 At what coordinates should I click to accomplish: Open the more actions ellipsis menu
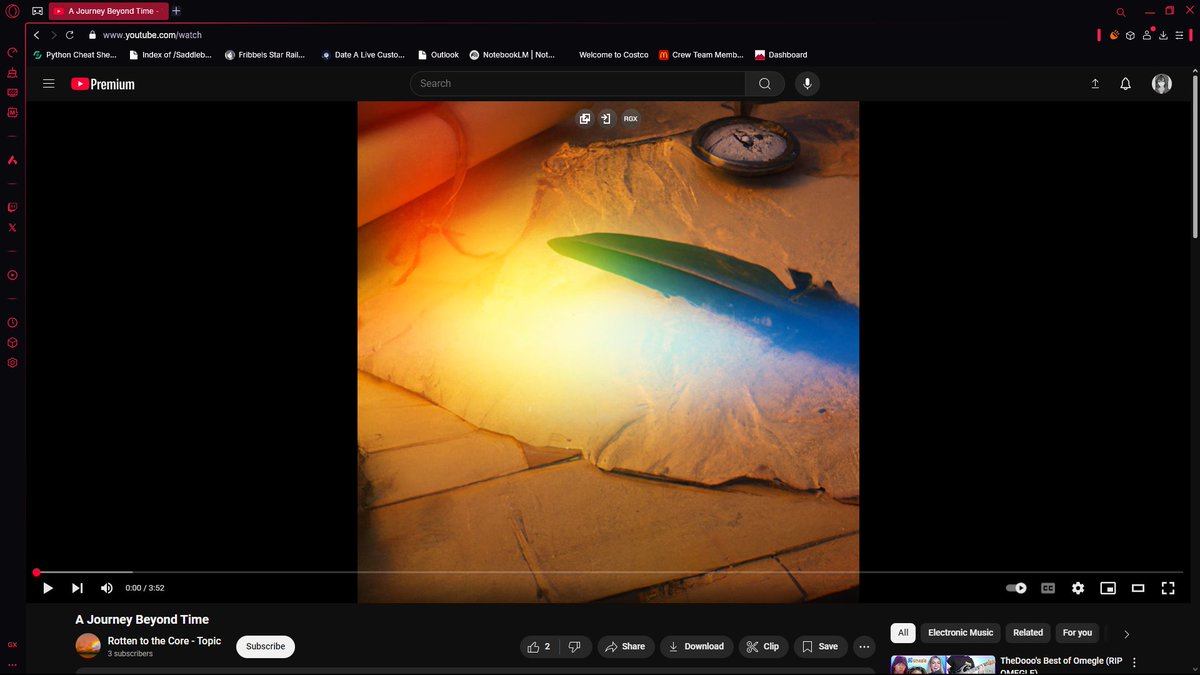[x=865, y=647]
